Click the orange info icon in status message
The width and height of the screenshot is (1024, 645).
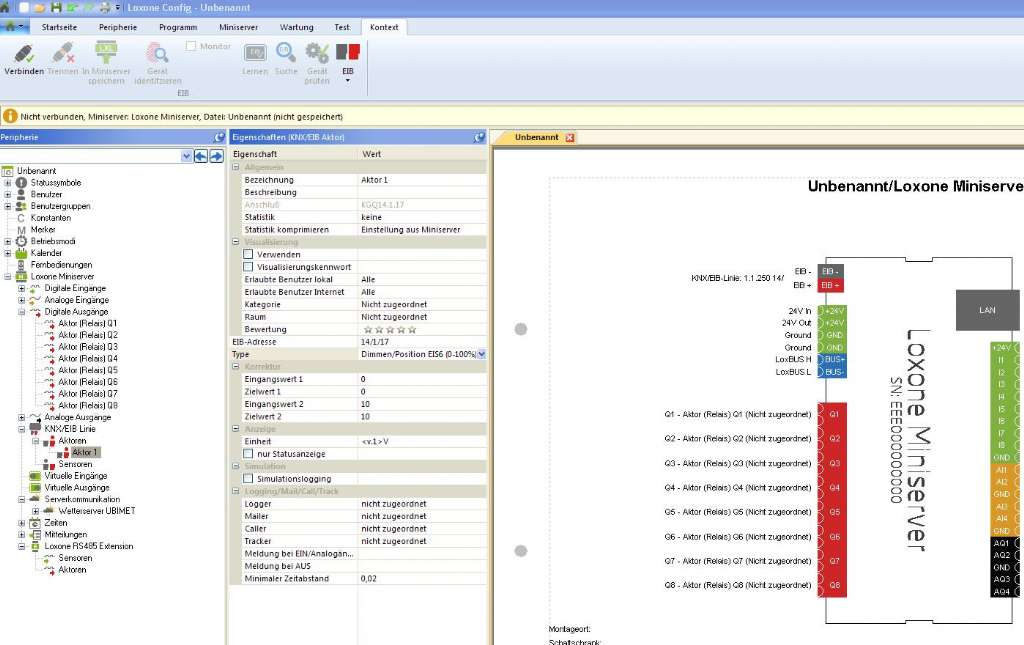tap(10, 116)
